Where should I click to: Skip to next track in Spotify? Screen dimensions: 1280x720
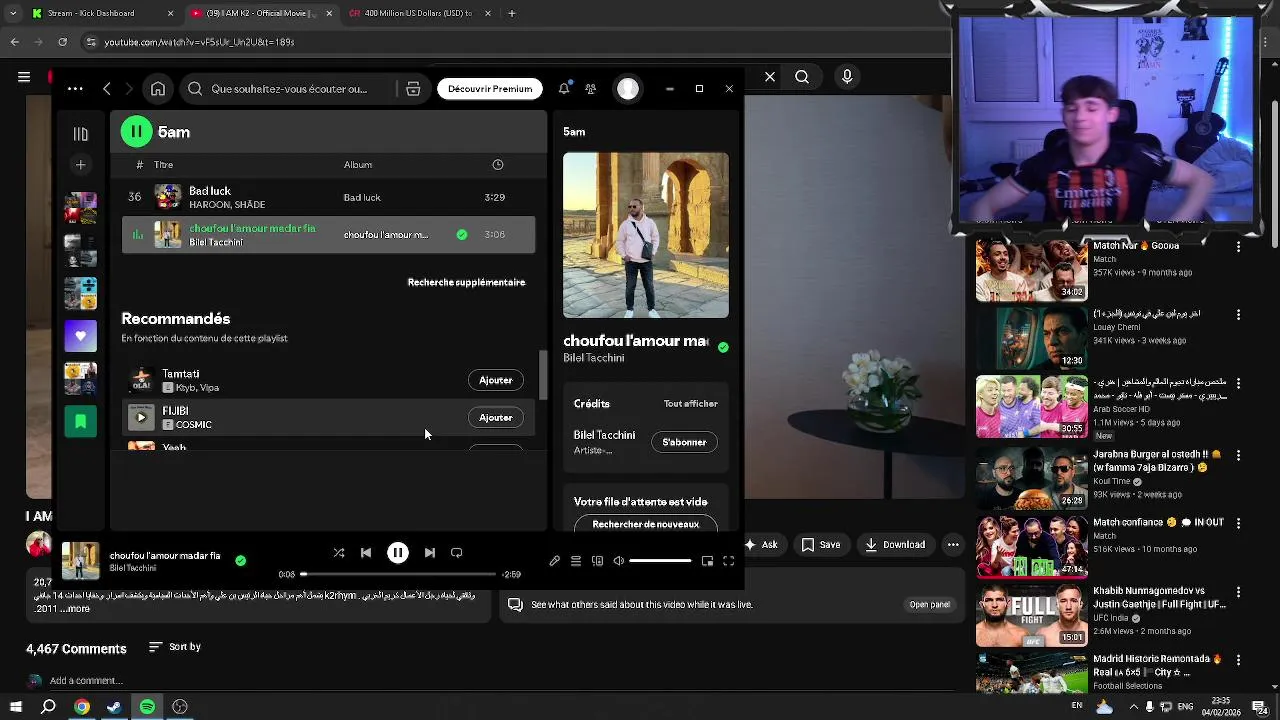[430, 553]
